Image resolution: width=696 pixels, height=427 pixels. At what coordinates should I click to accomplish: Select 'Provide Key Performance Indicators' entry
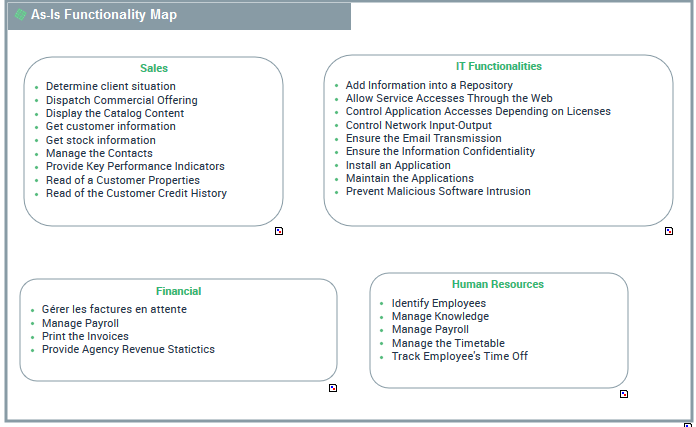click(135, 167)
